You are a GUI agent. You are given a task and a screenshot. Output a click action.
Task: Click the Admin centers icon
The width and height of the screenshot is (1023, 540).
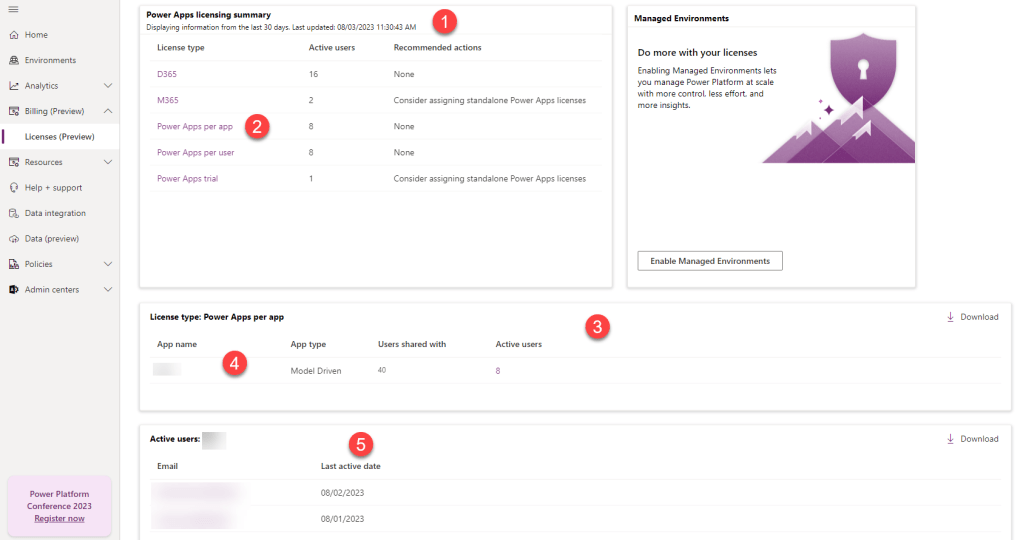[x=14, y=290]
